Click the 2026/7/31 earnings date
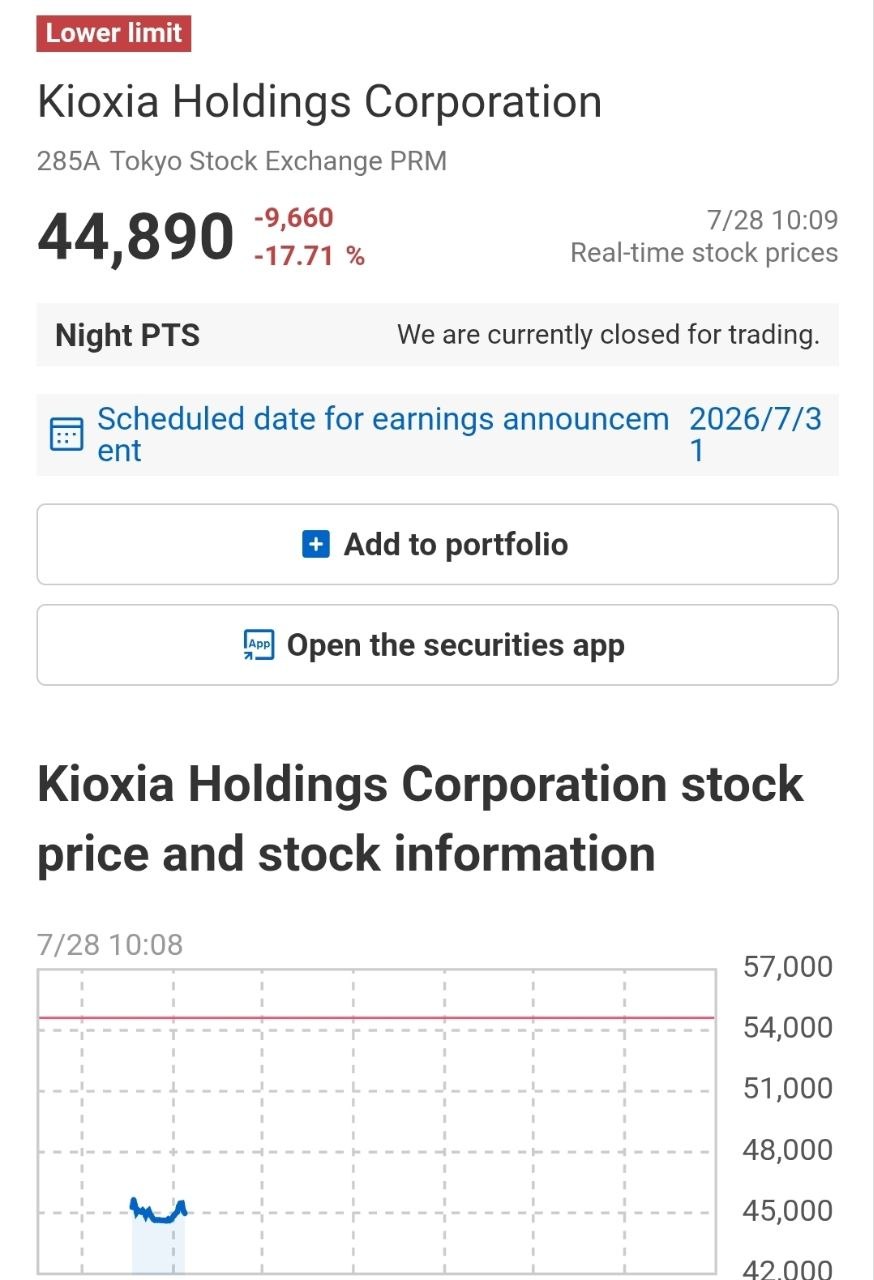The image size is (874, 1280). pos(755,434)
